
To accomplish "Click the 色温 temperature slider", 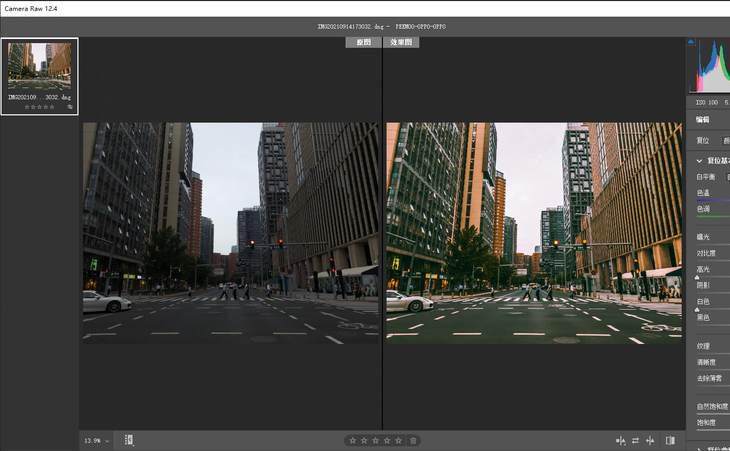I will pyautogui.click(x=713, y=199).
